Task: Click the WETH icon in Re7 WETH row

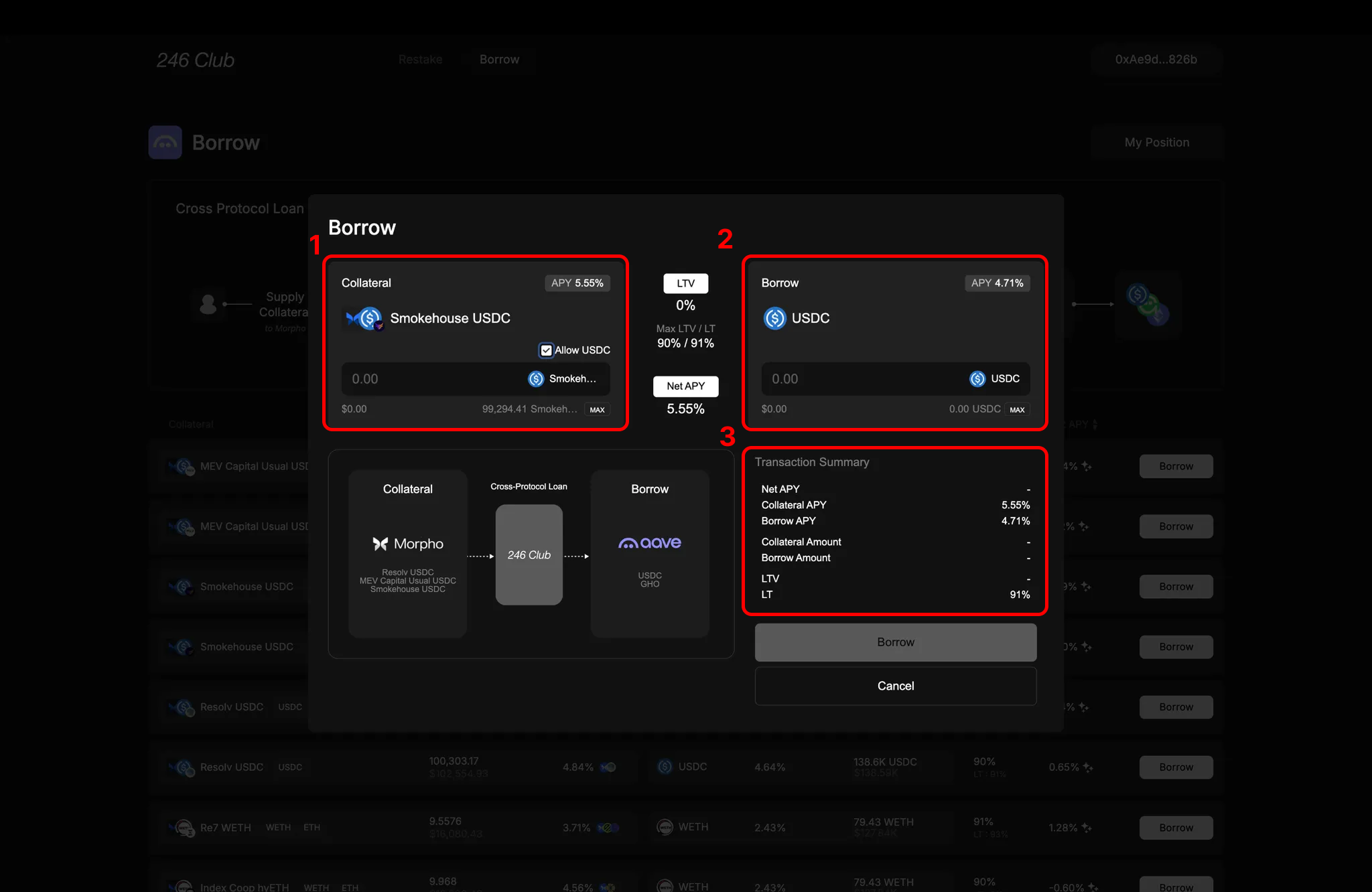Action: point(665,827)
